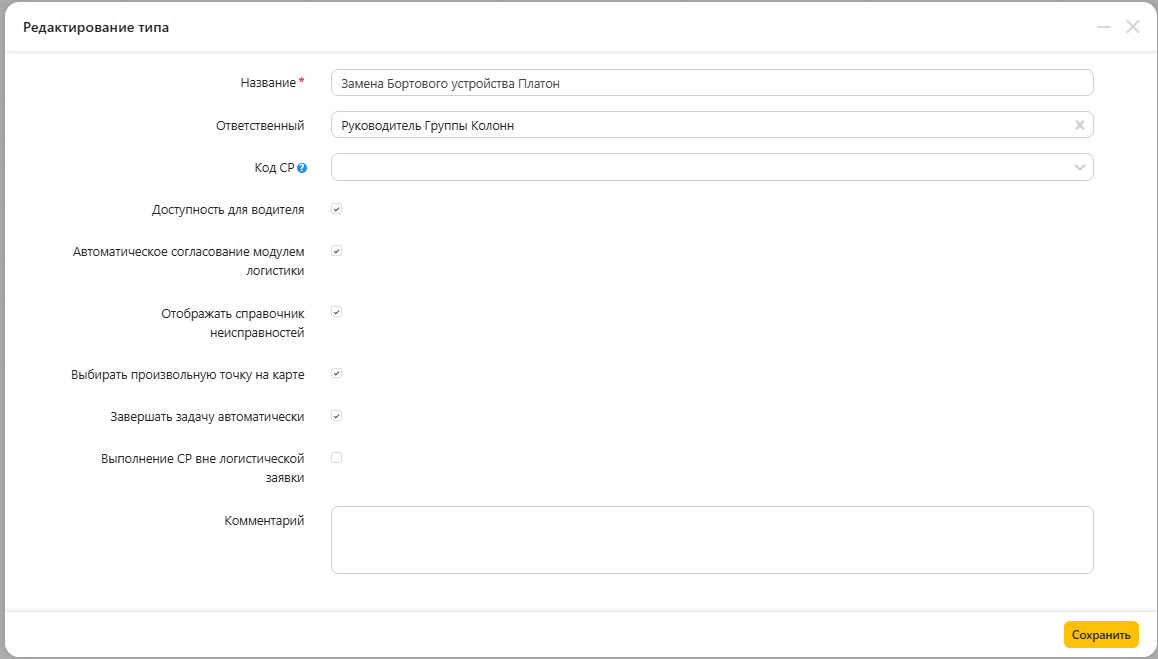Viewport: 1158px width, 659px height.
Task: Click the Название label
Action: [x=268, y=83]
